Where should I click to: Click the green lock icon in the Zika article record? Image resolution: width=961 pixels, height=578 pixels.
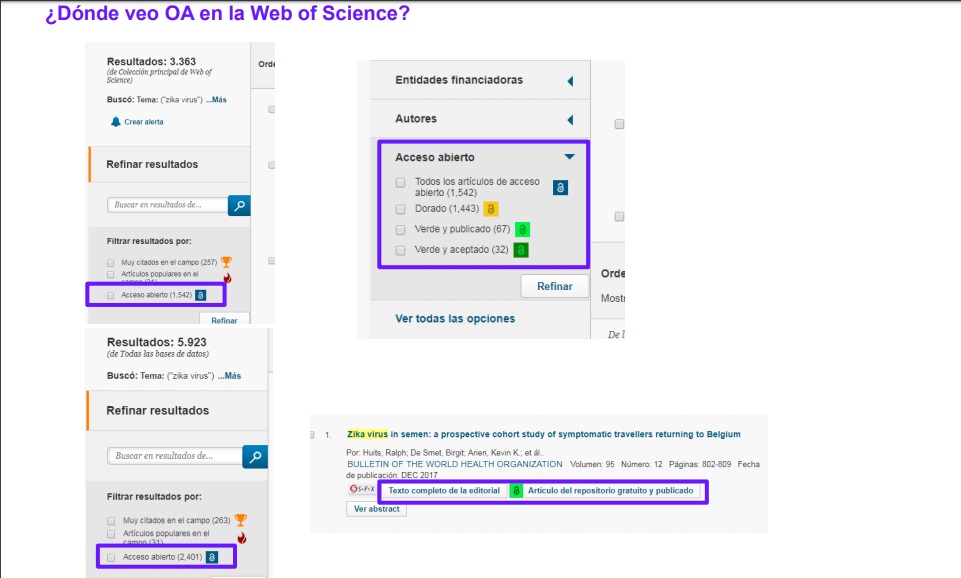tap(516, 491)
